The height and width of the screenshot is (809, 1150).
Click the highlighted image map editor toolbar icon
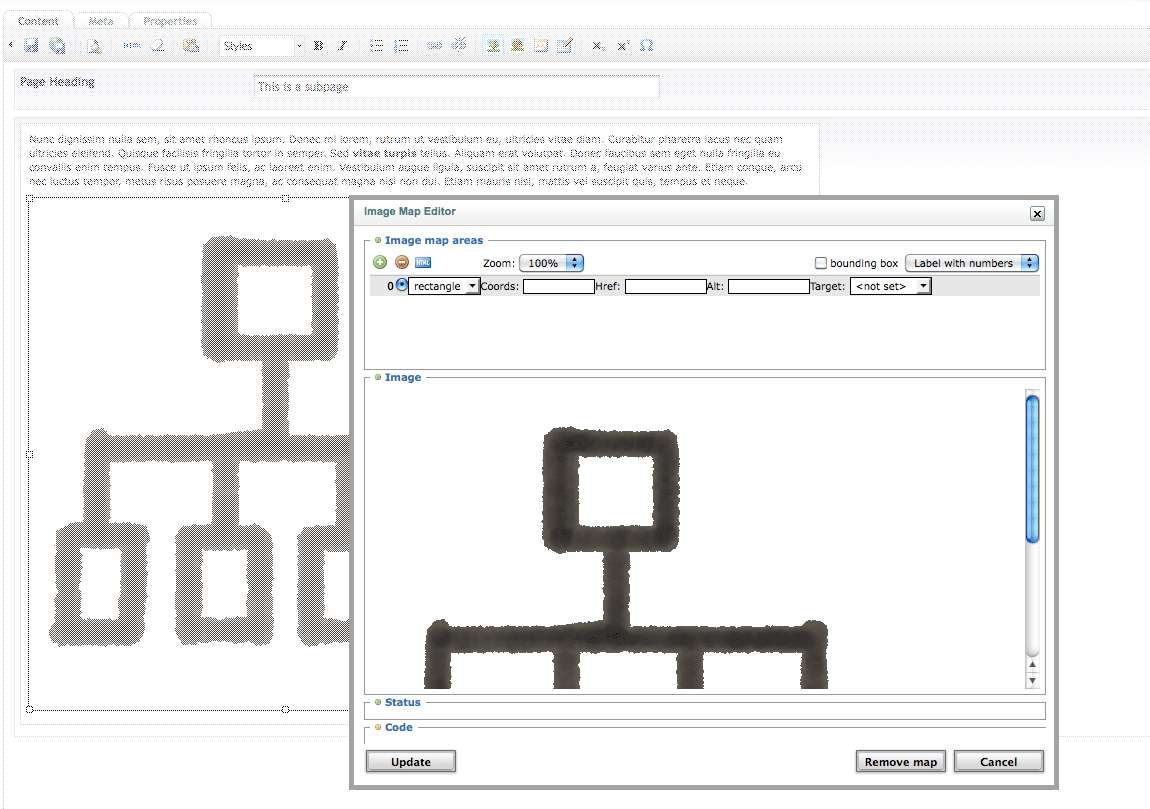tap(493, 45)
